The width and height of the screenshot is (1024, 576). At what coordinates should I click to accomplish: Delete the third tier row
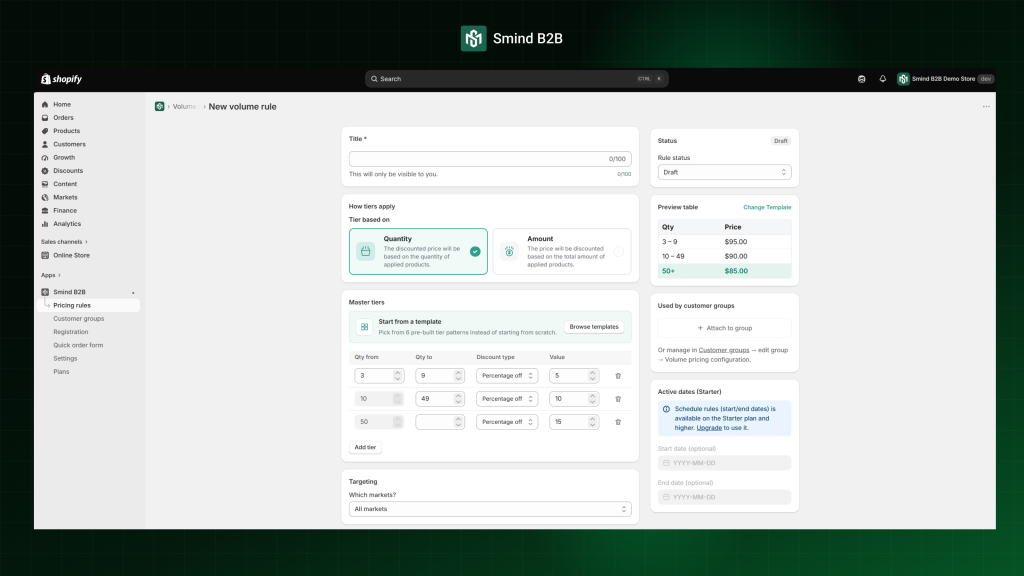pyautogui.click(x=618, y=422)
